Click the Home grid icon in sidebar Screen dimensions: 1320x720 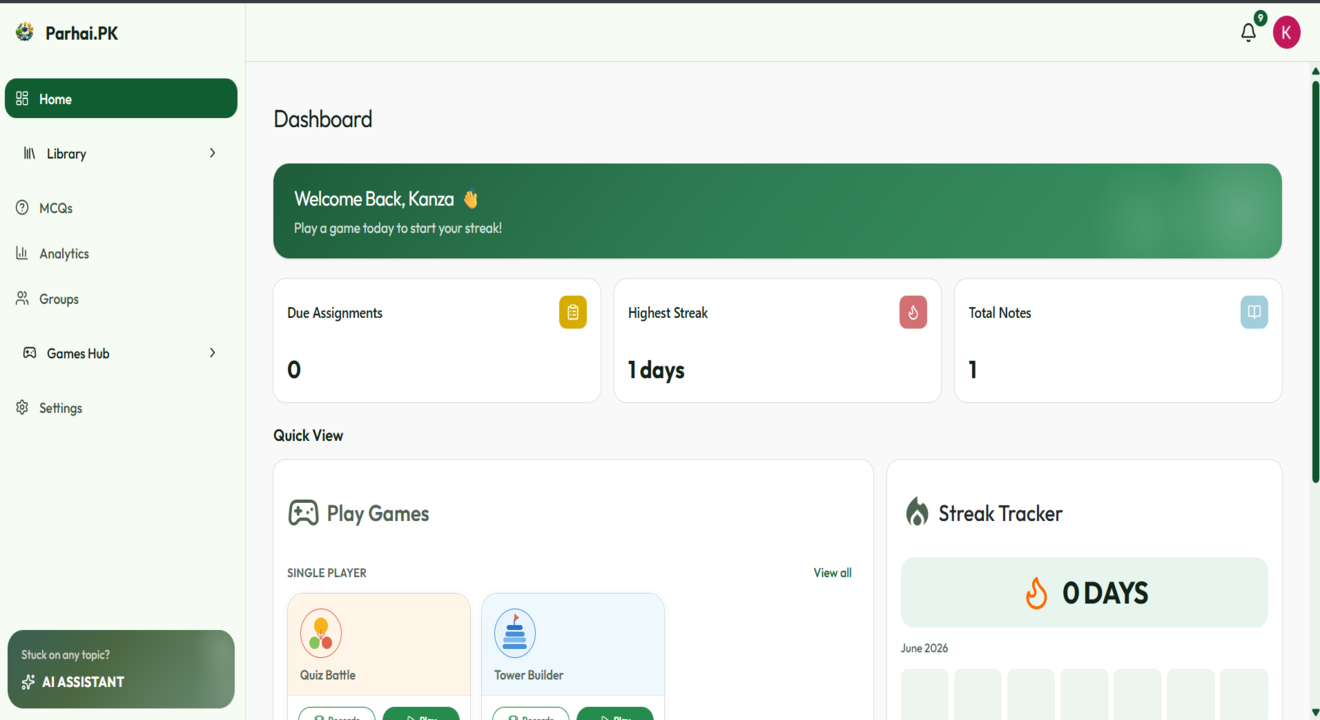coord(22,99)
